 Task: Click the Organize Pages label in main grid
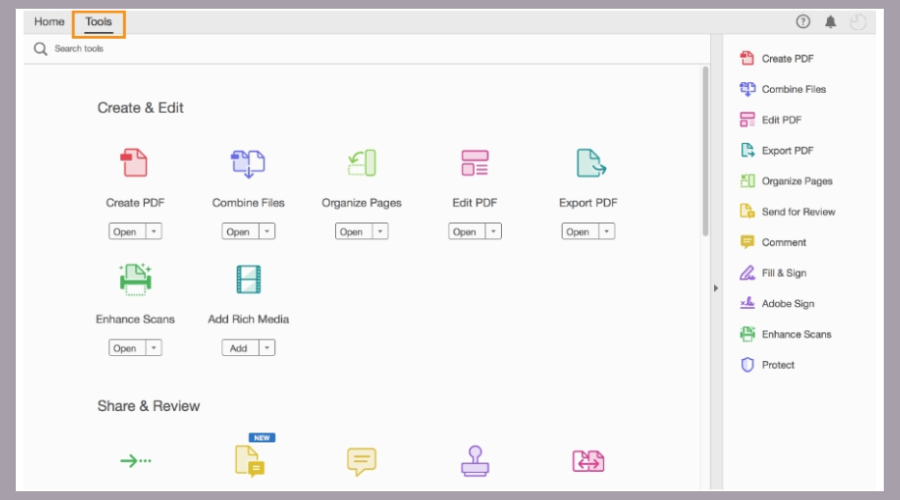[362, 203]
